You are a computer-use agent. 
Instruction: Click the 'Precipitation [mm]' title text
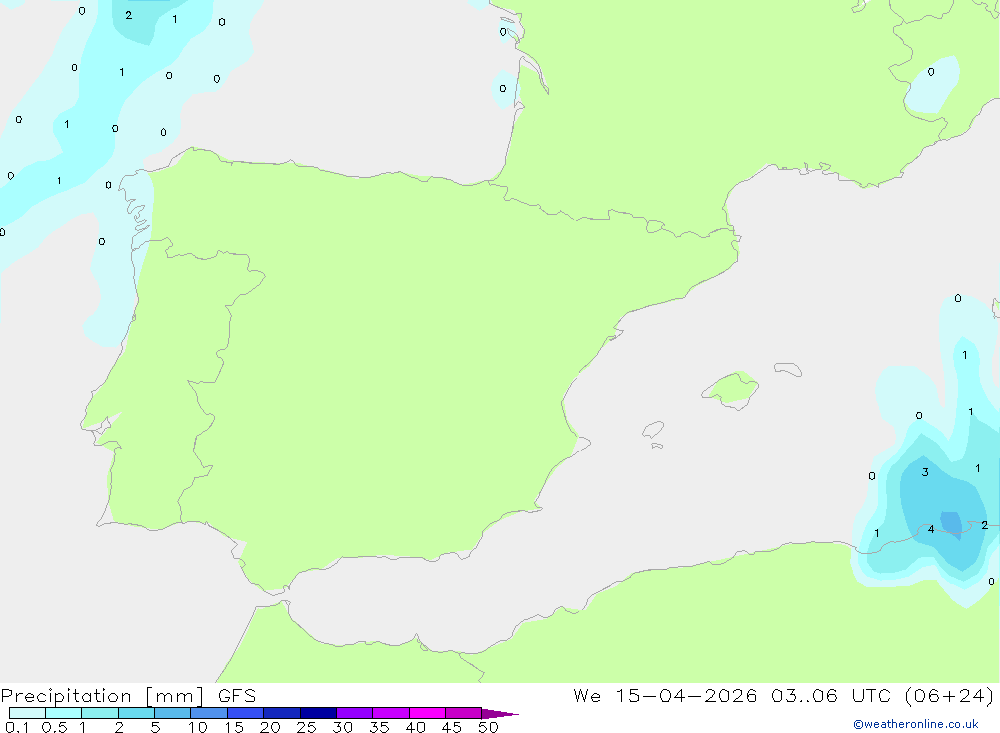(102, 696)
